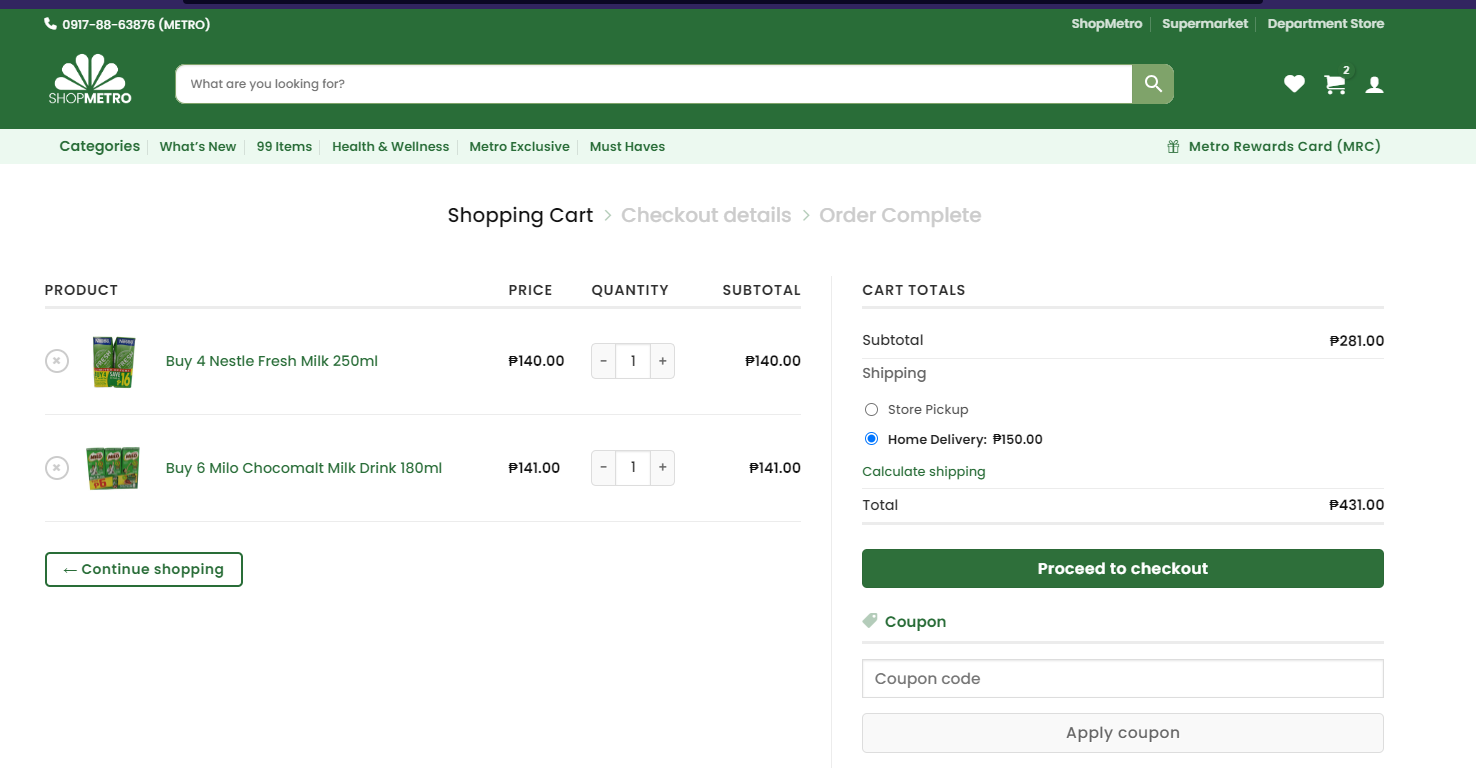This screenshot has height=784, width=1476.
Task: Select Store Pickup shipping option
Action: coord(871,409)
